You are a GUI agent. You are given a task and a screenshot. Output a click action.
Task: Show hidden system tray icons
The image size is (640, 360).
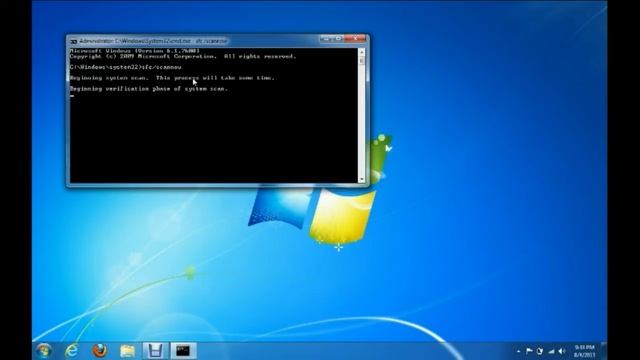point(518,351)
